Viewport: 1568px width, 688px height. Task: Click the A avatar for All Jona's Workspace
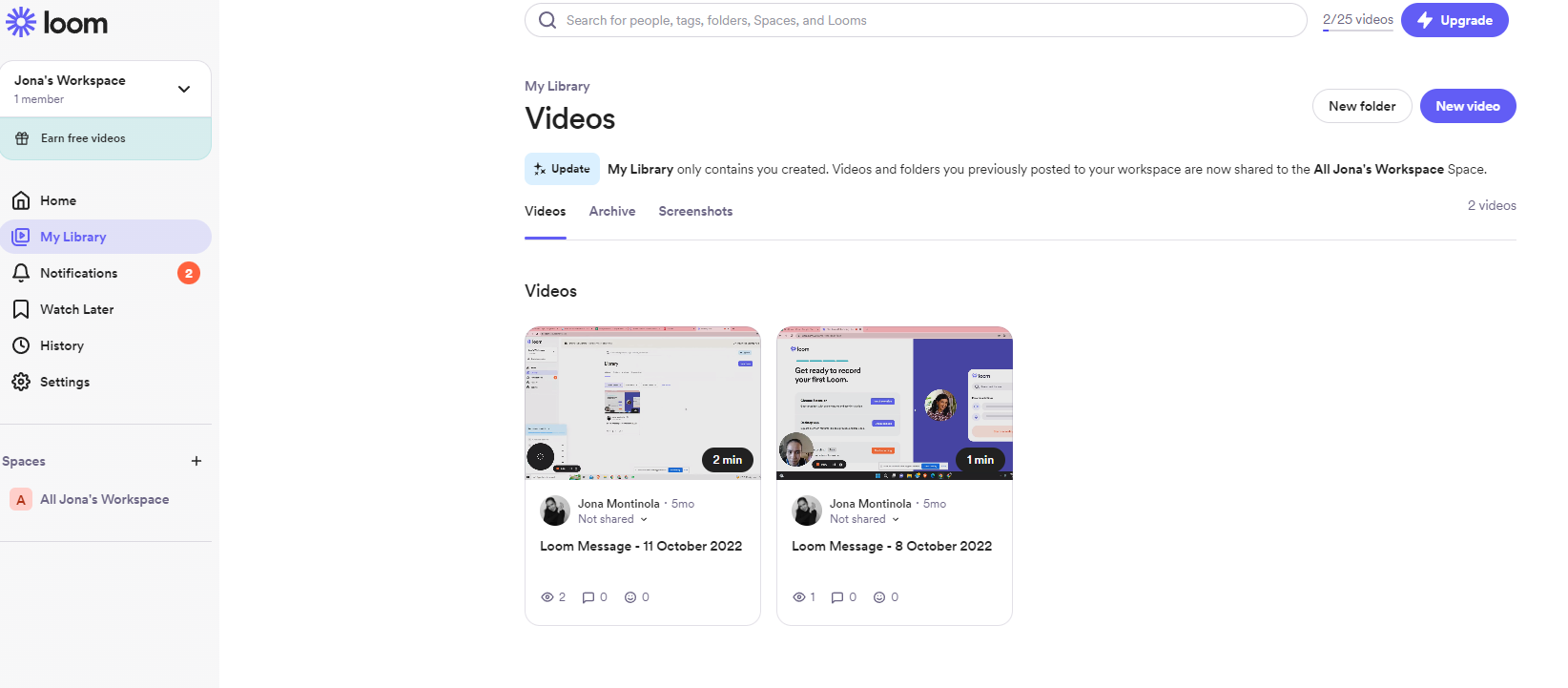pos(21,499)
